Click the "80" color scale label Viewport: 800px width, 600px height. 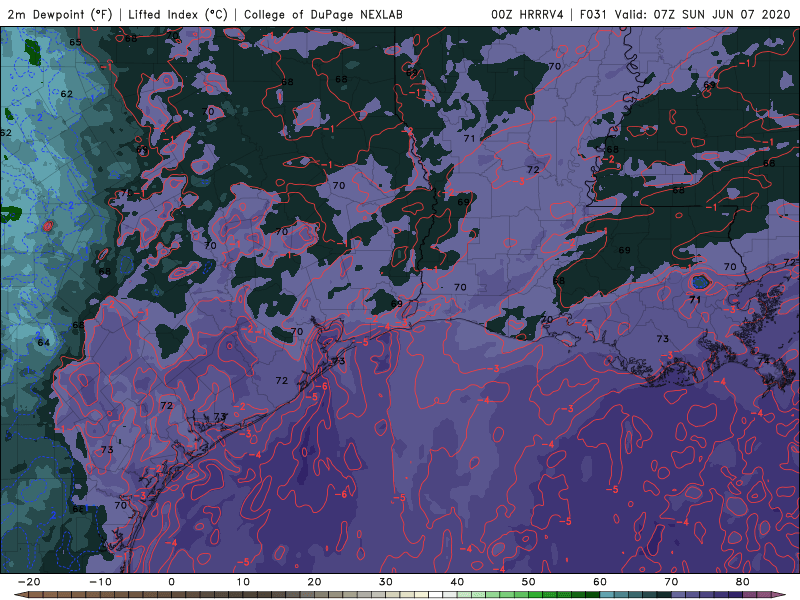(743, 582)
